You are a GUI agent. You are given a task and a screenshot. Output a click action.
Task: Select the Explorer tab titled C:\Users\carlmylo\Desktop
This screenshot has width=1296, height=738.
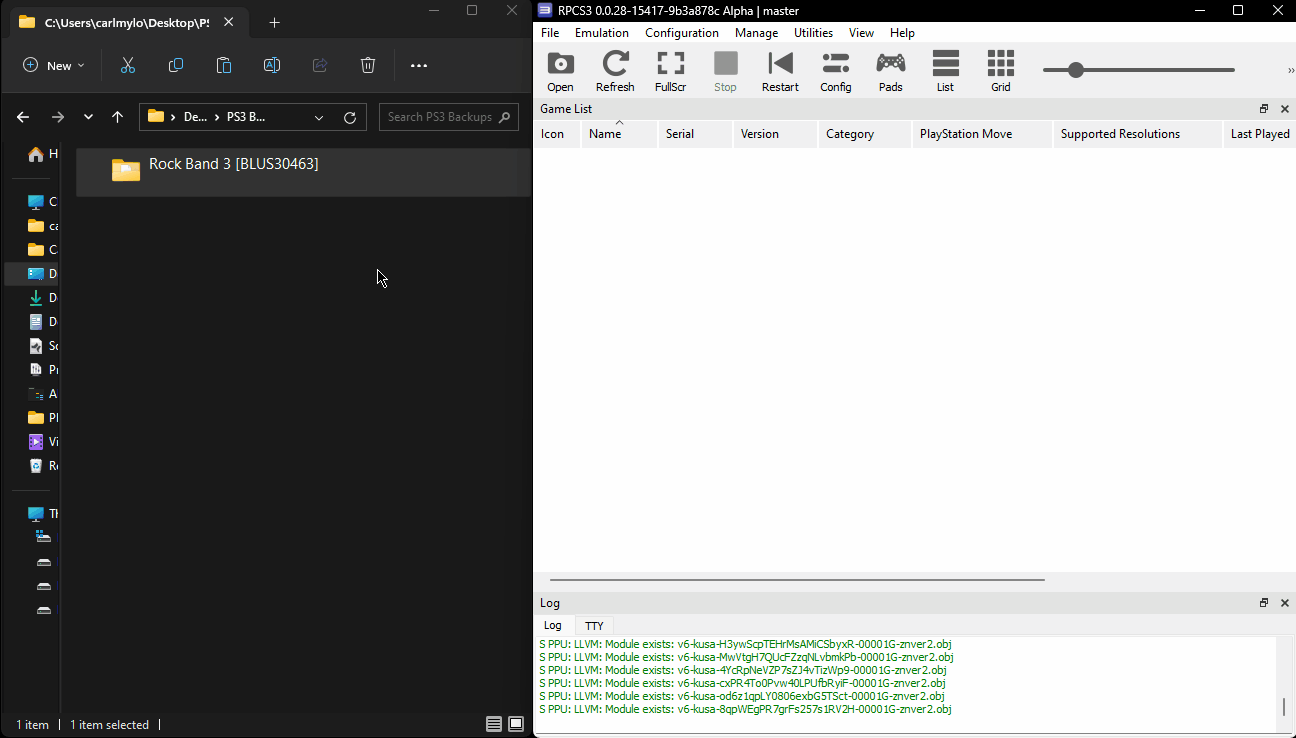click(130, 22)
